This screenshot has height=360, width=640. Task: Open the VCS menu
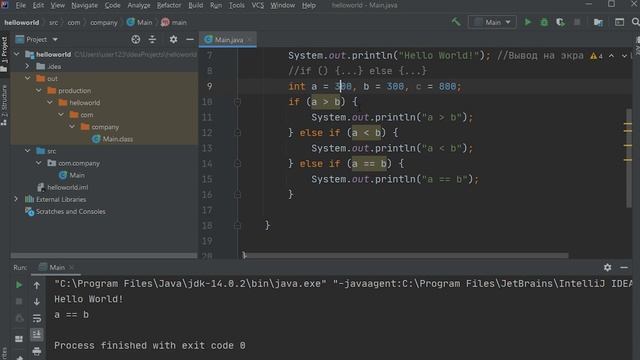pos(258,5)
